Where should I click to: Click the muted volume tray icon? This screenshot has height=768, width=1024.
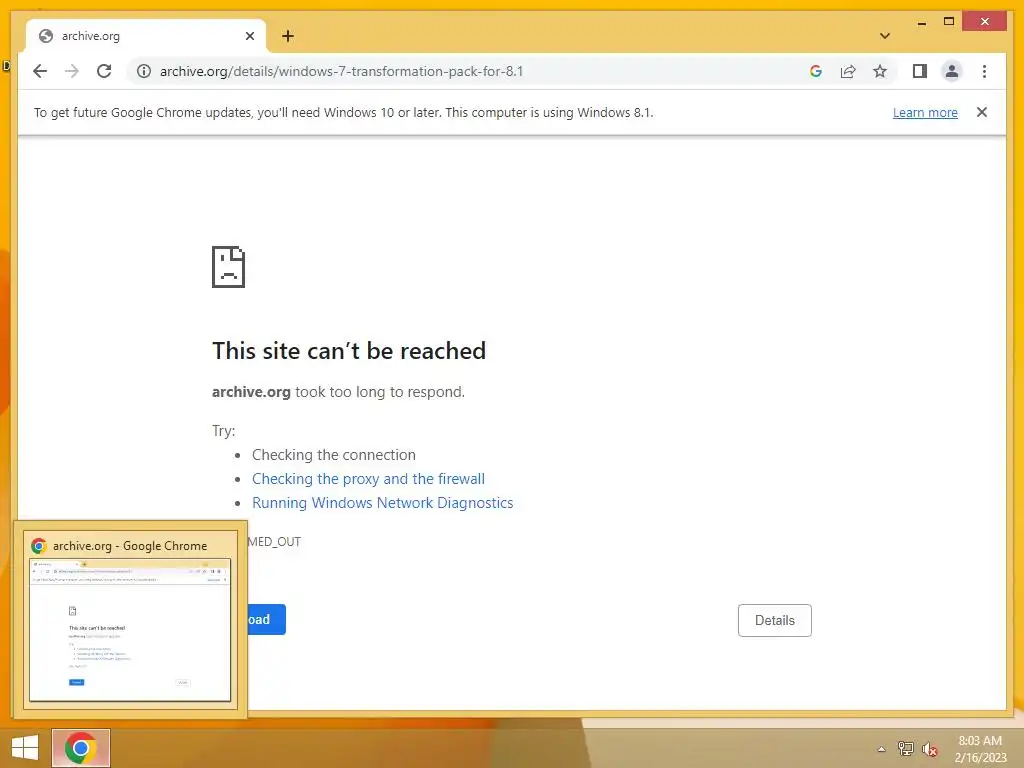point(930,749)
